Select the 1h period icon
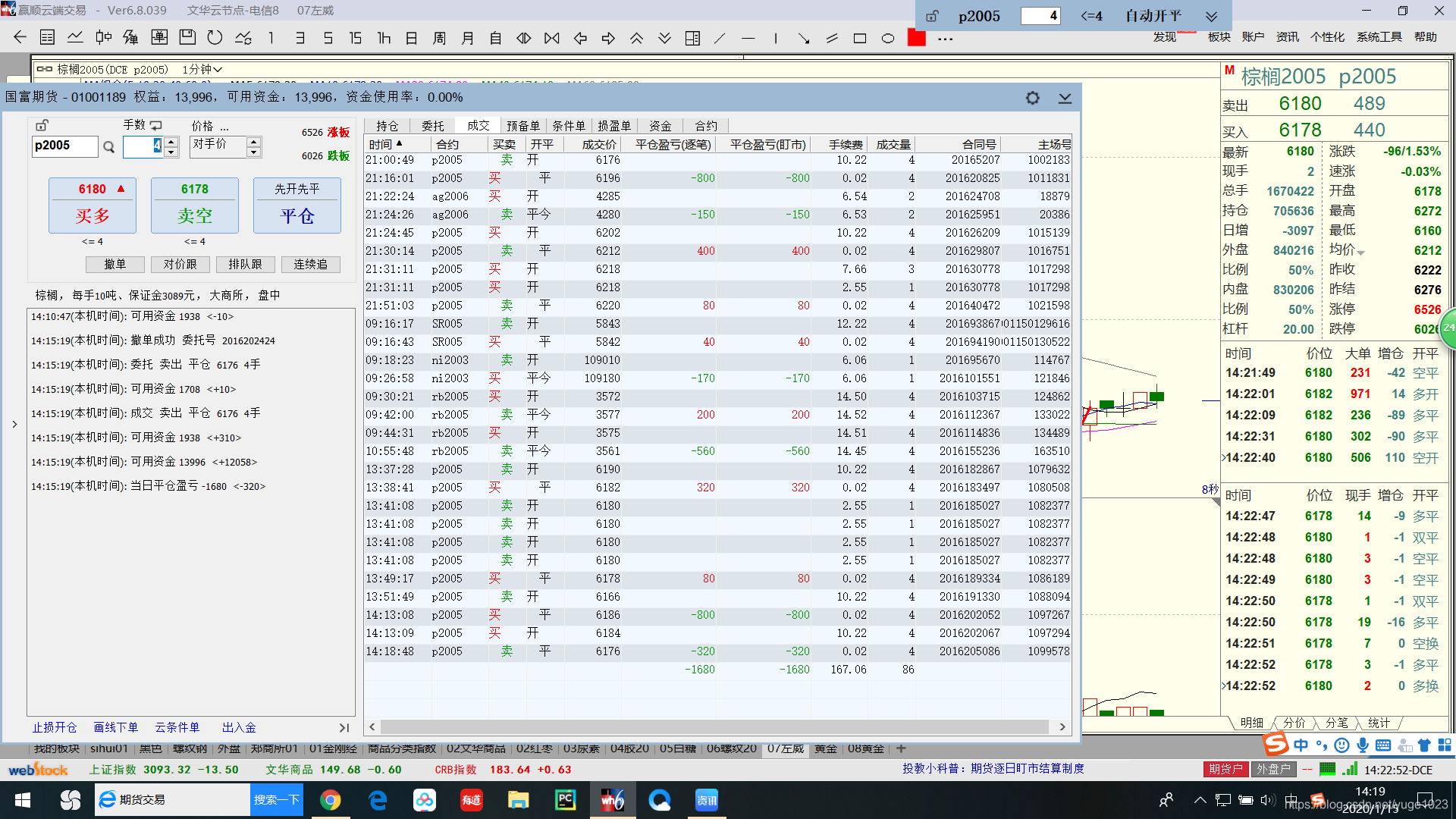The height and width of the screenshot is (819, 1456). 384,37
